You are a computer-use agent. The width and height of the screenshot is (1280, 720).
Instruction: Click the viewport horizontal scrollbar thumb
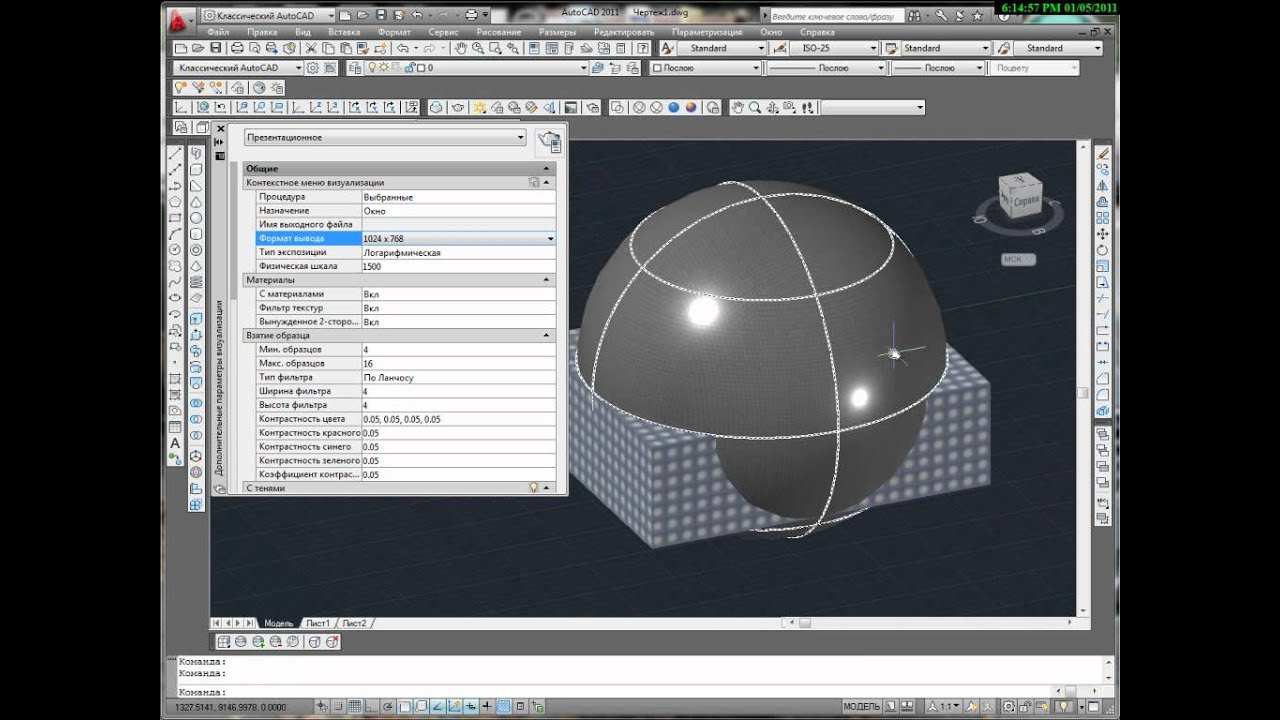tap(804, 623)
